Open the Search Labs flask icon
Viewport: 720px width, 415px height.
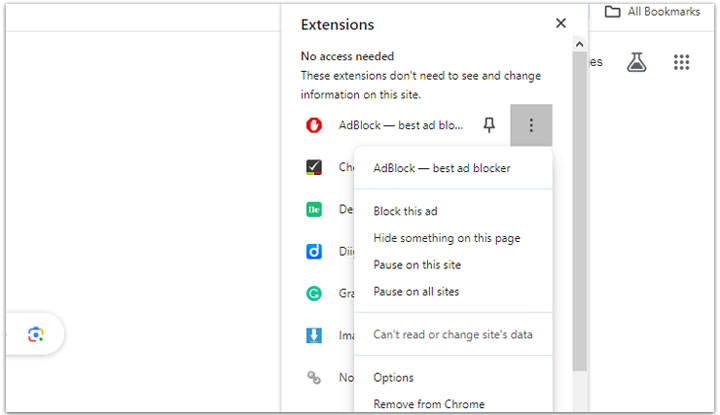[637, 62]
